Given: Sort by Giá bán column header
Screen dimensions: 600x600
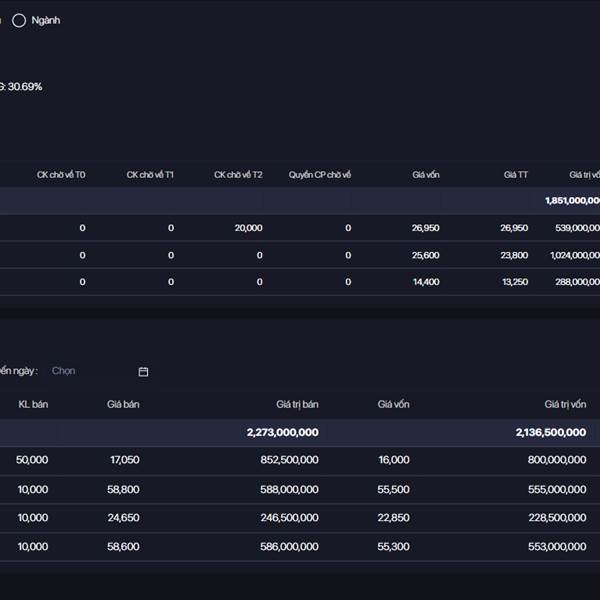Looking at the screenshot, I should click(x=123, y=405).
